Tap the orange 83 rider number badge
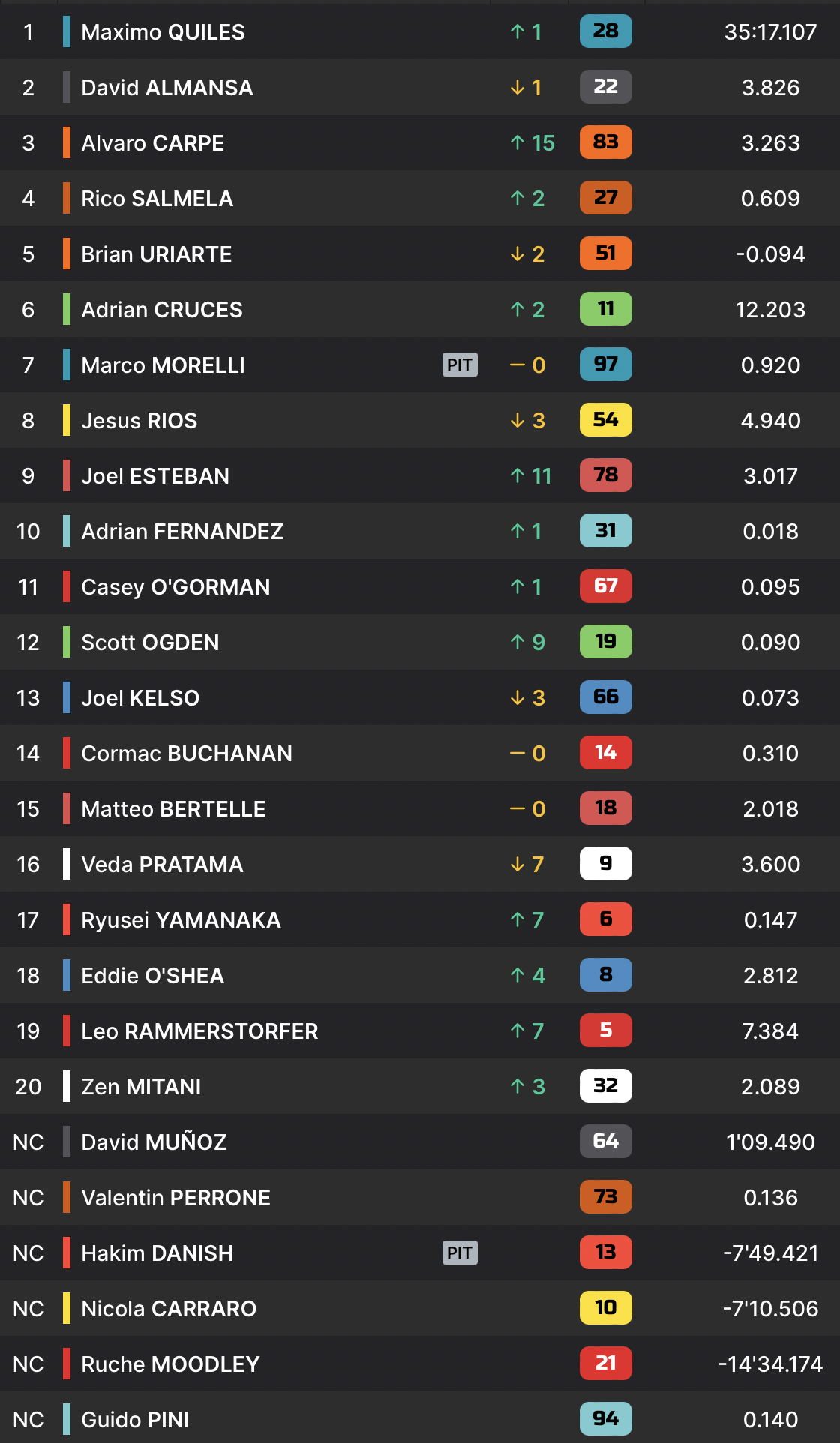Viewport: 840px width, 1443px height. (x=605, y=142)
